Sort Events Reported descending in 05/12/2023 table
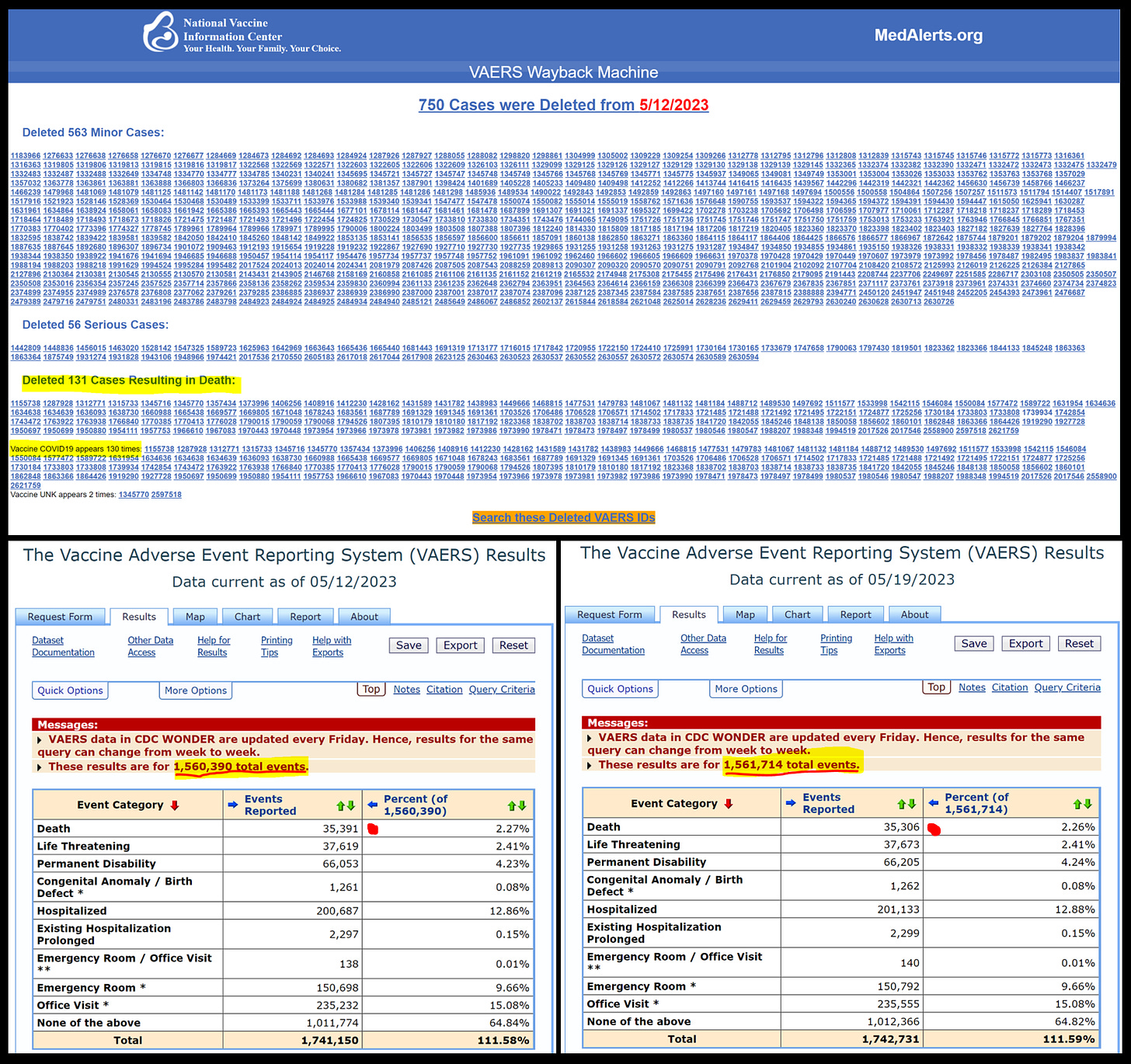The width and height of the screenshot is (1131, 1064). 350,805
